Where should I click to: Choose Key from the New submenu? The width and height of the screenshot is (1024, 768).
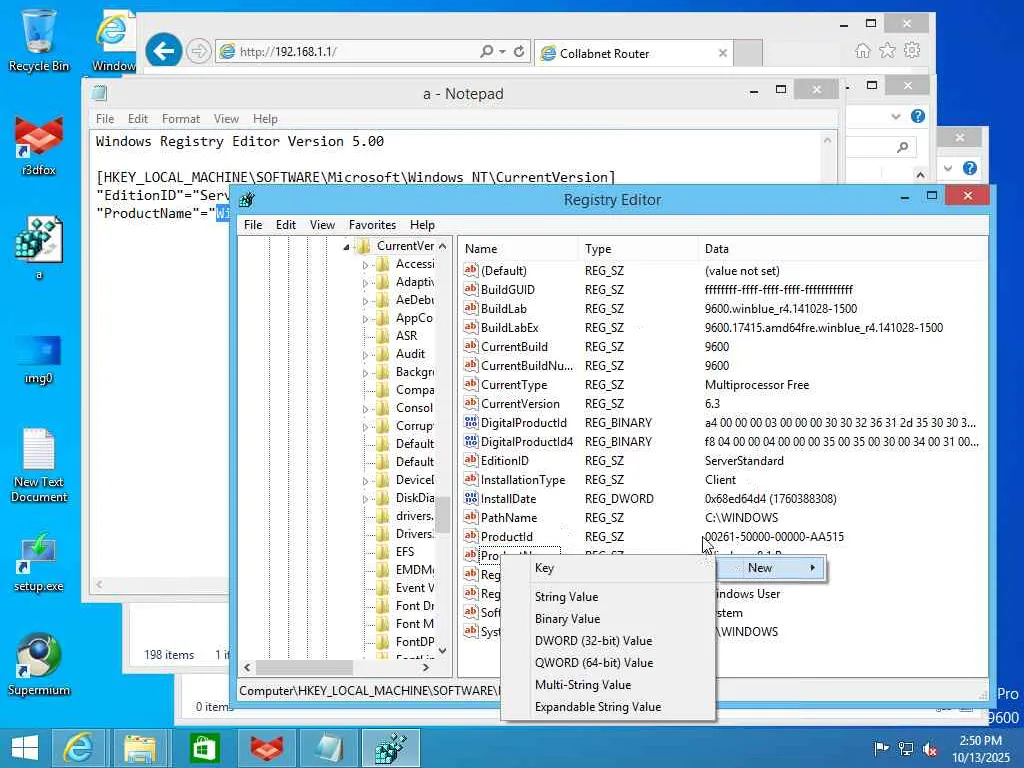coord(544,568)
